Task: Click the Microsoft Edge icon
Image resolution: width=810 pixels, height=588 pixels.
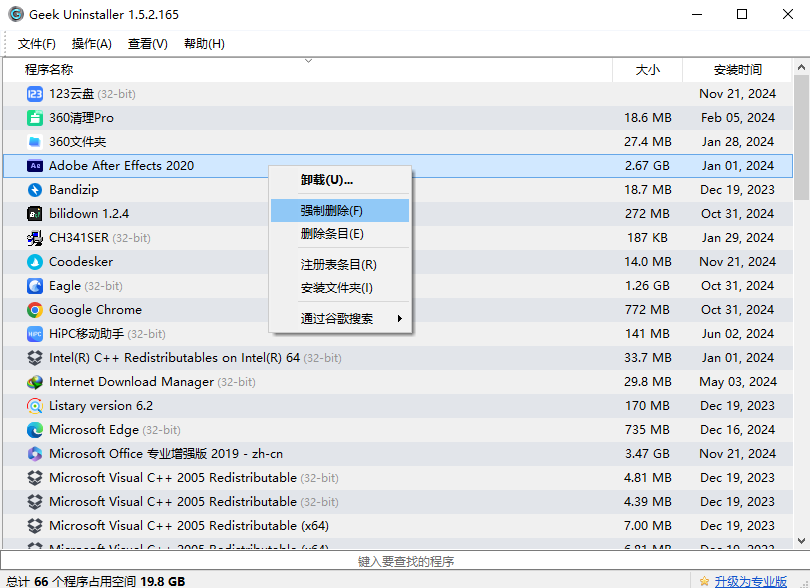Action: point(35,430)
